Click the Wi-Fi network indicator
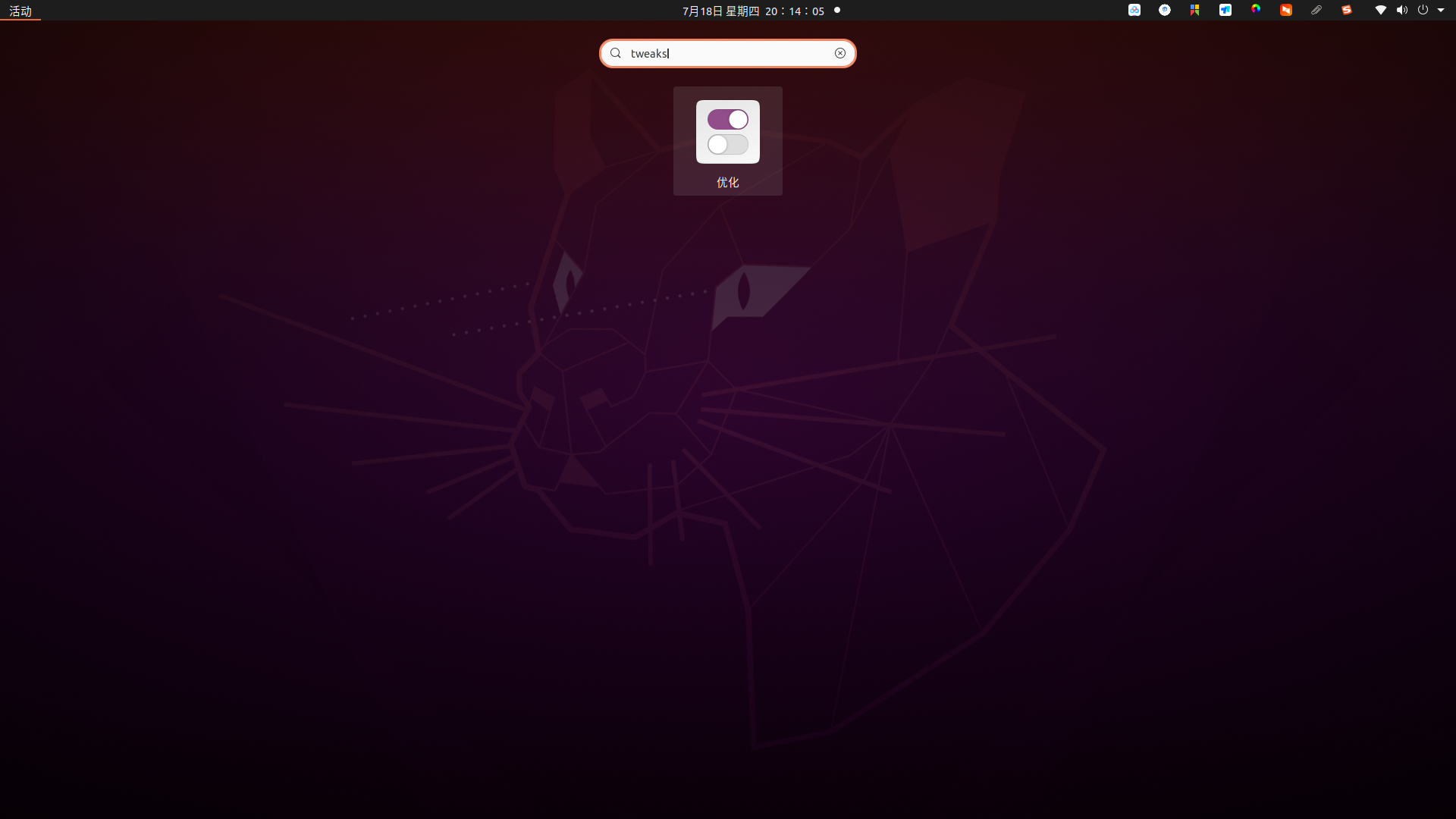1456x819 pixels. coord(1381,11)
